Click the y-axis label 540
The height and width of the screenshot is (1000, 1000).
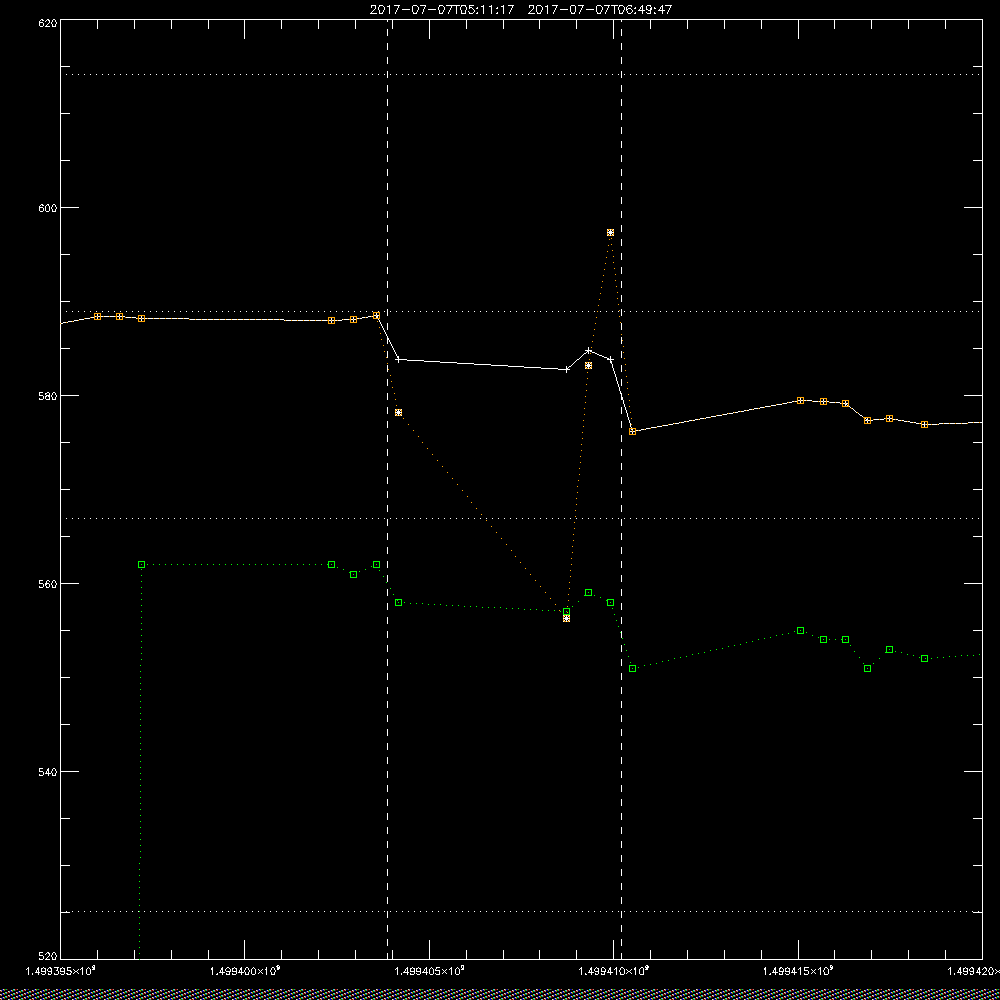pyautogui.click(x=48, y=771)
